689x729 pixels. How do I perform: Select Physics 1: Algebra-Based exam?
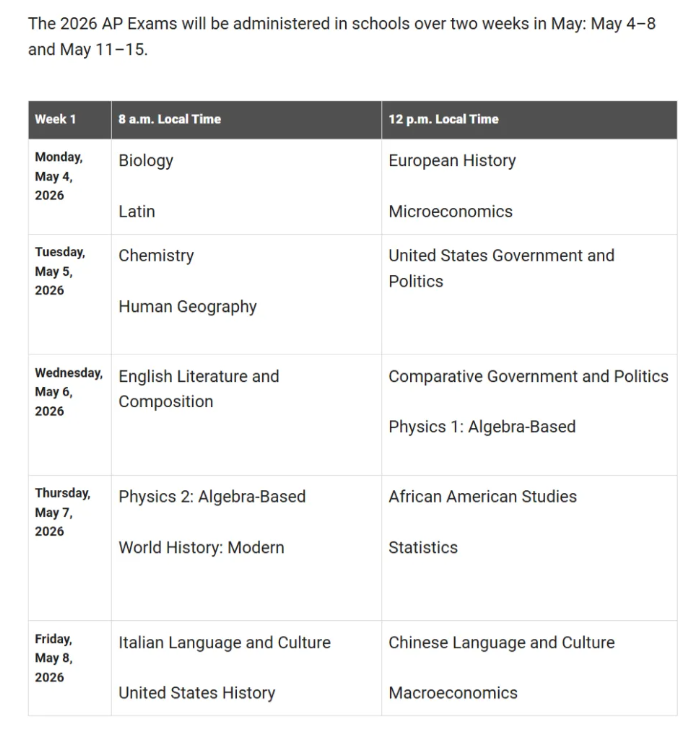click(482, 426)
